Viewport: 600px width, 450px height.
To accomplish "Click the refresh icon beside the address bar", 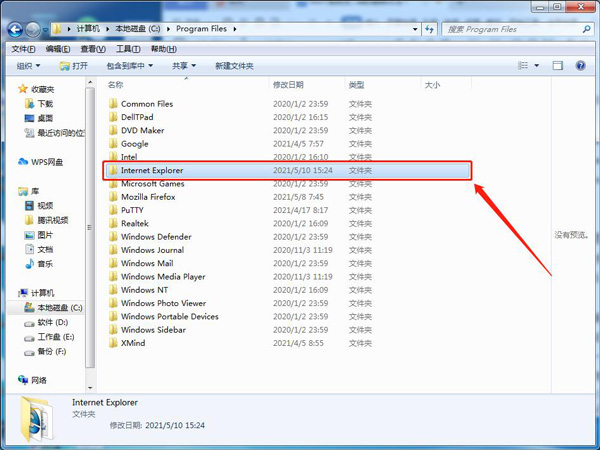I will (x=429, y=29).
